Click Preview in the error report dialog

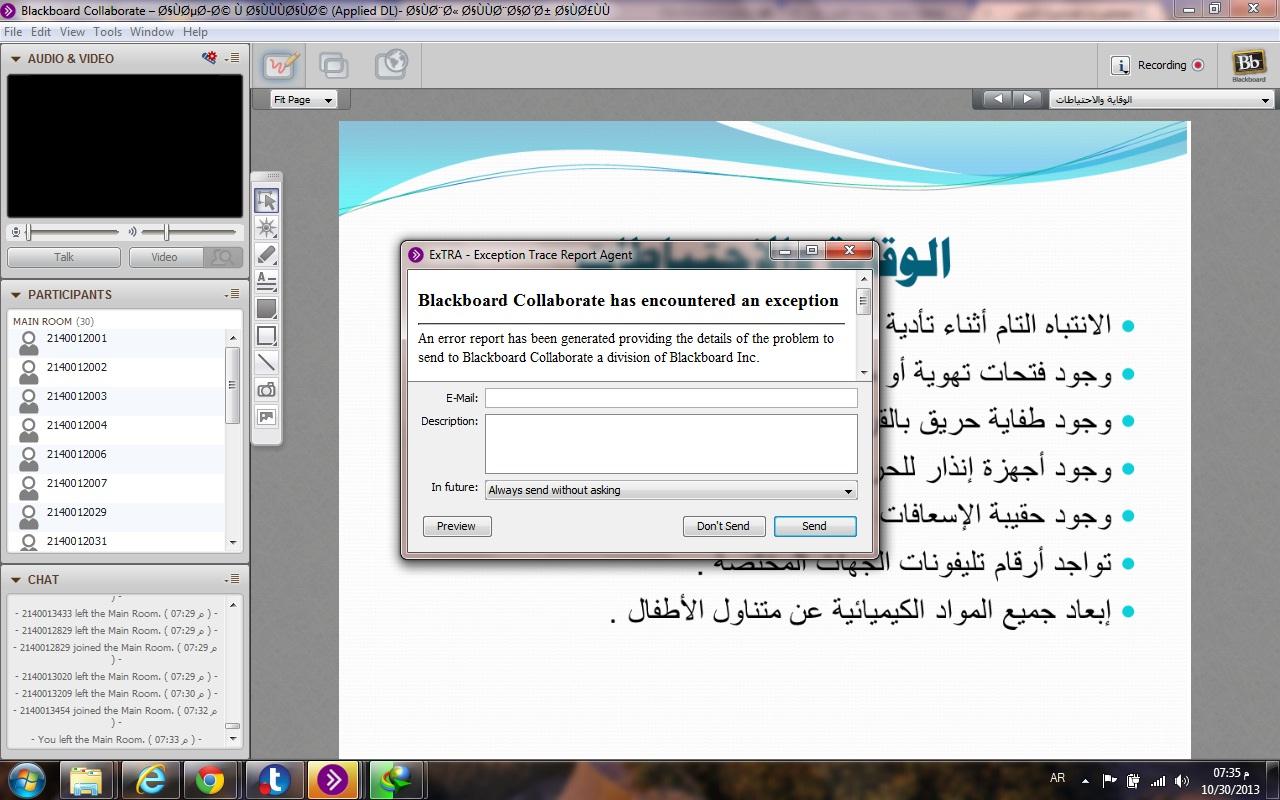pyautogui.click(x=456, y=526)
